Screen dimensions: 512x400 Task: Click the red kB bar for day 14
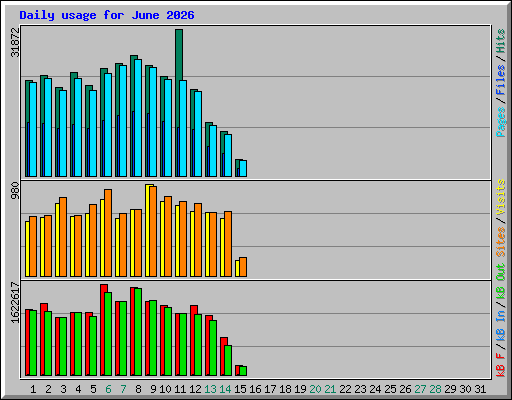click(223, 357)
